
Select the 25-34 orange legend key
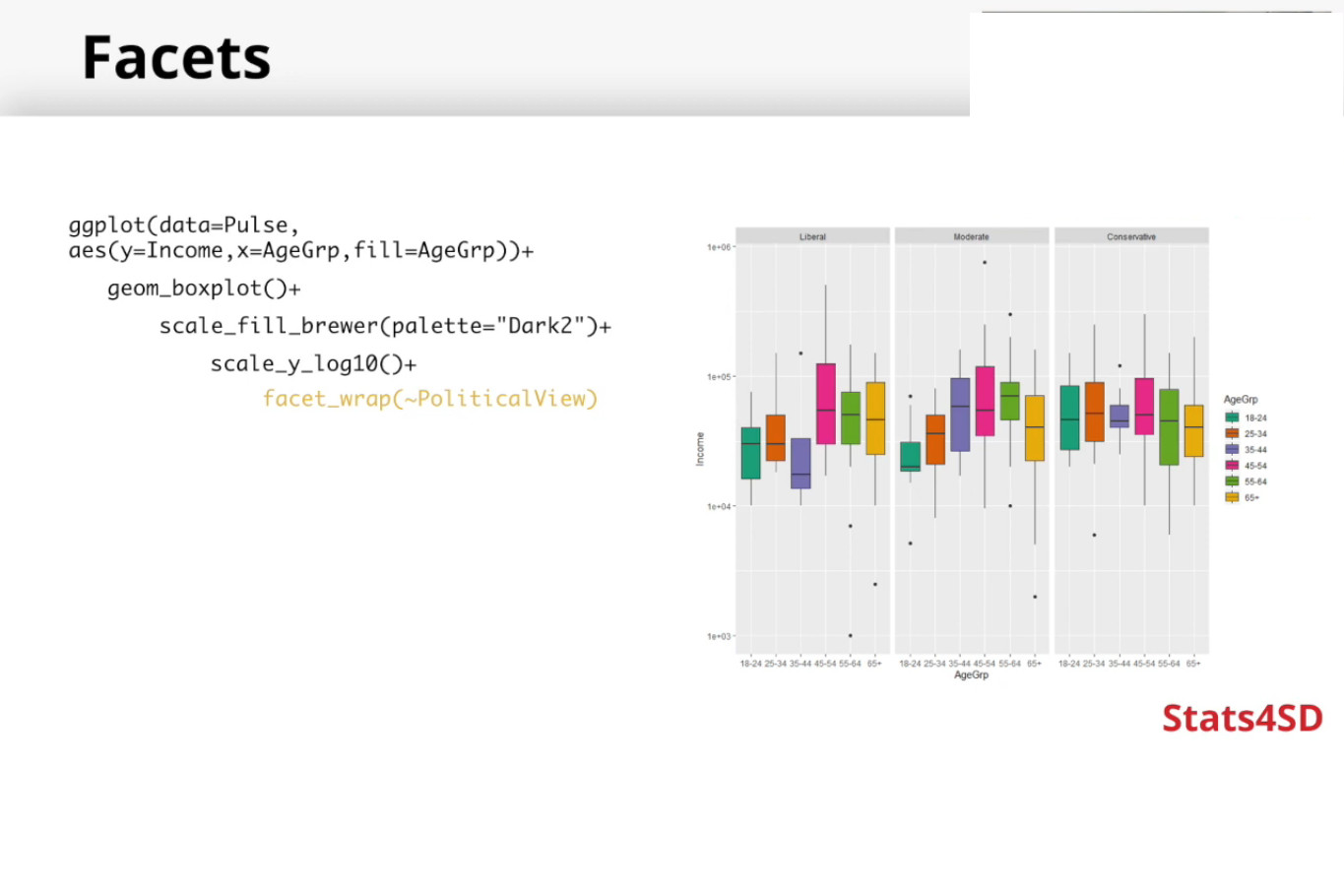point(1232,433)
